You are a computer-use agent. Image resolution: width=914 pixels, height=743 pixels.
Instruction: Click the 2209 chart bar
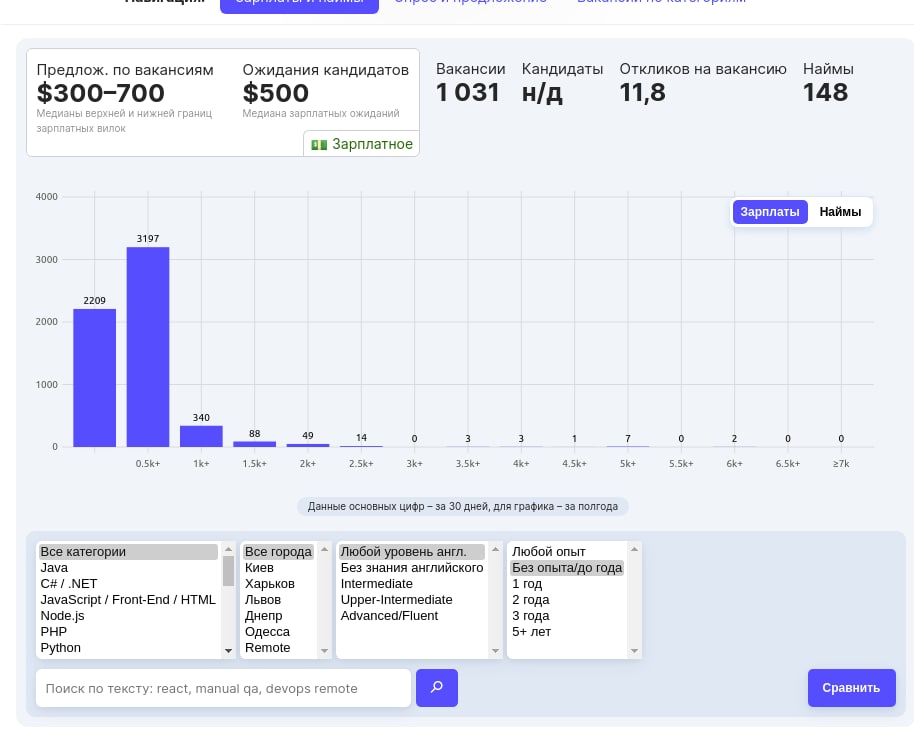[94, 378]
